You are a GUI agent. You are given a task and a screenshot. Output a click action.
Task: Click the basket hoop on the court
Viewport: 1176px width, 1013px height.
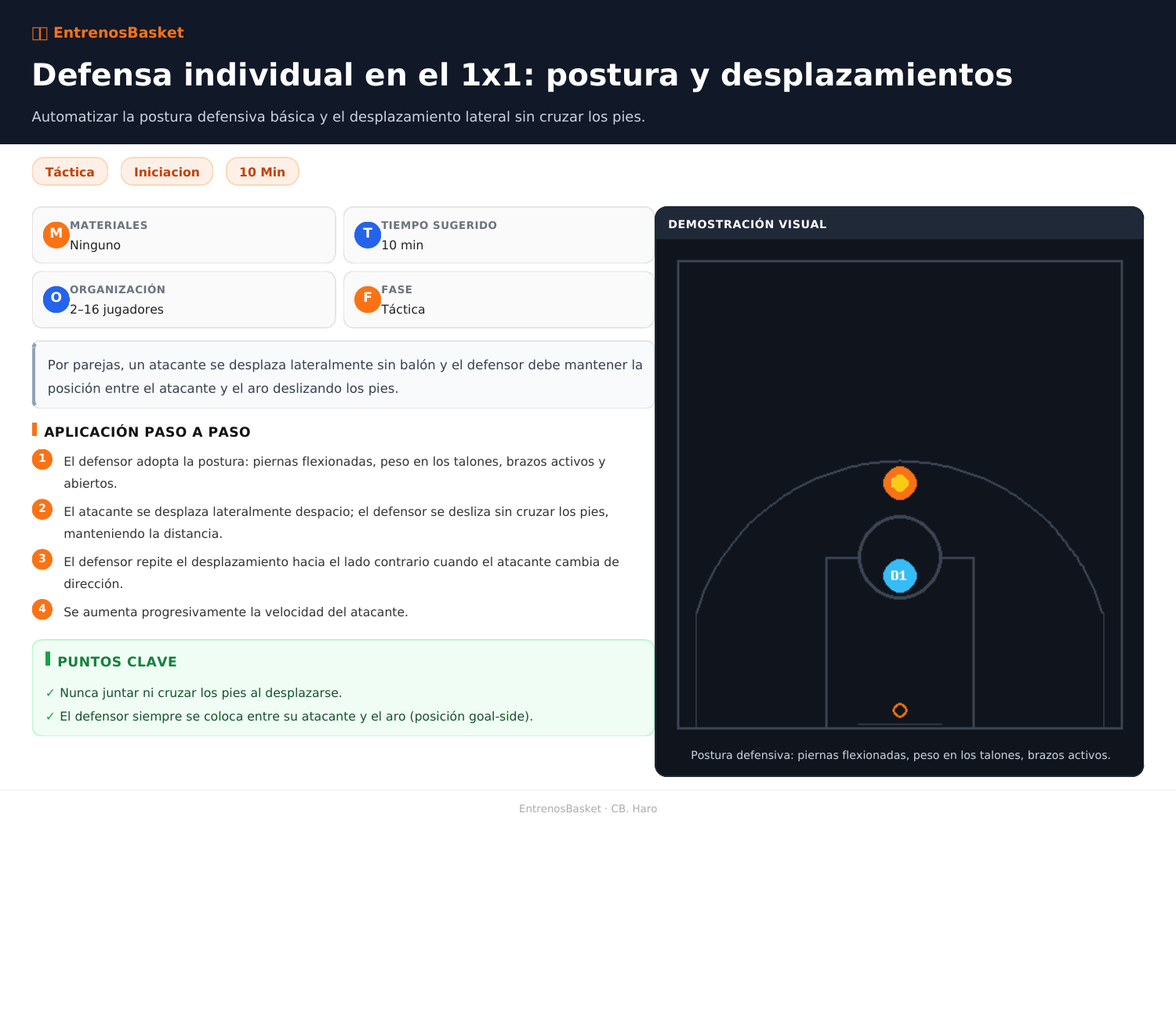(900, 710)
